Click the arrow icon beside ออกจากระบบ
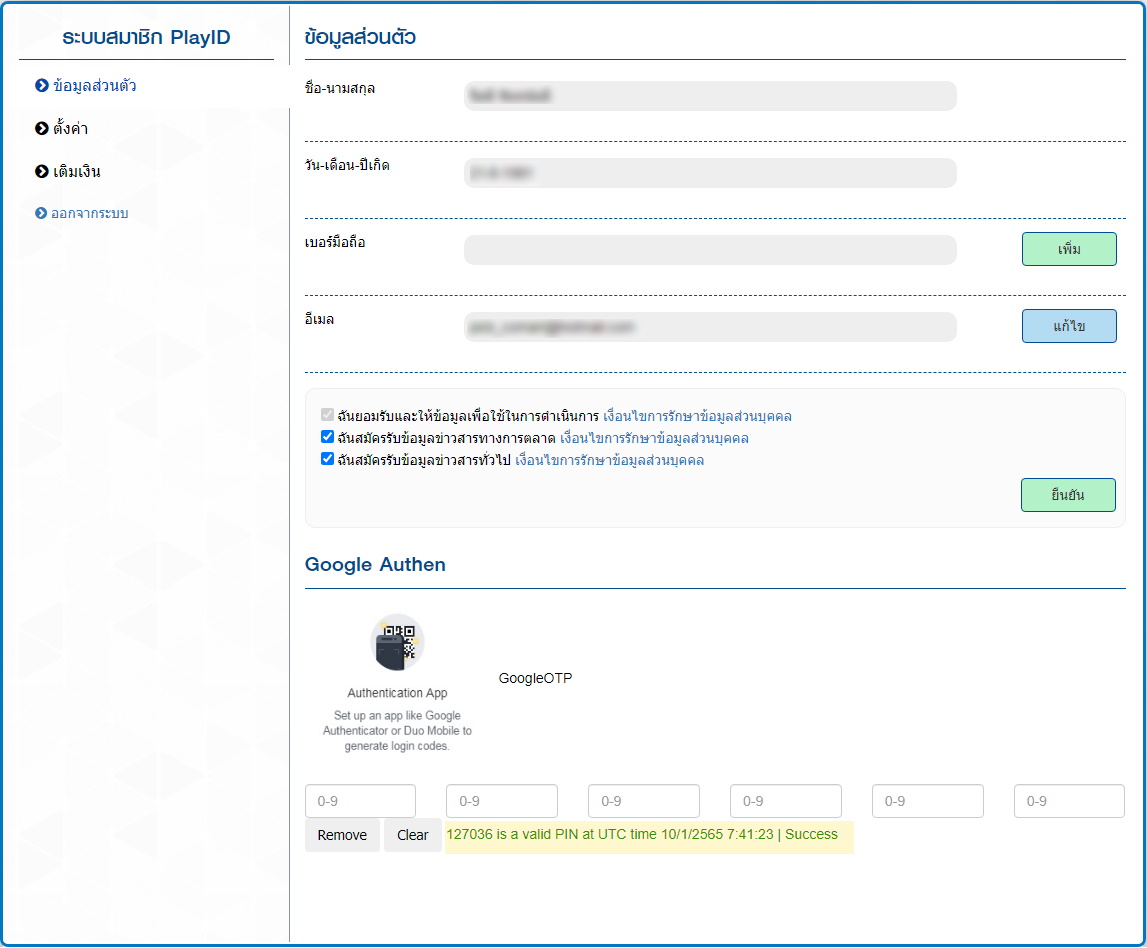Screen dimensions: 1147x948 [42, 214]
